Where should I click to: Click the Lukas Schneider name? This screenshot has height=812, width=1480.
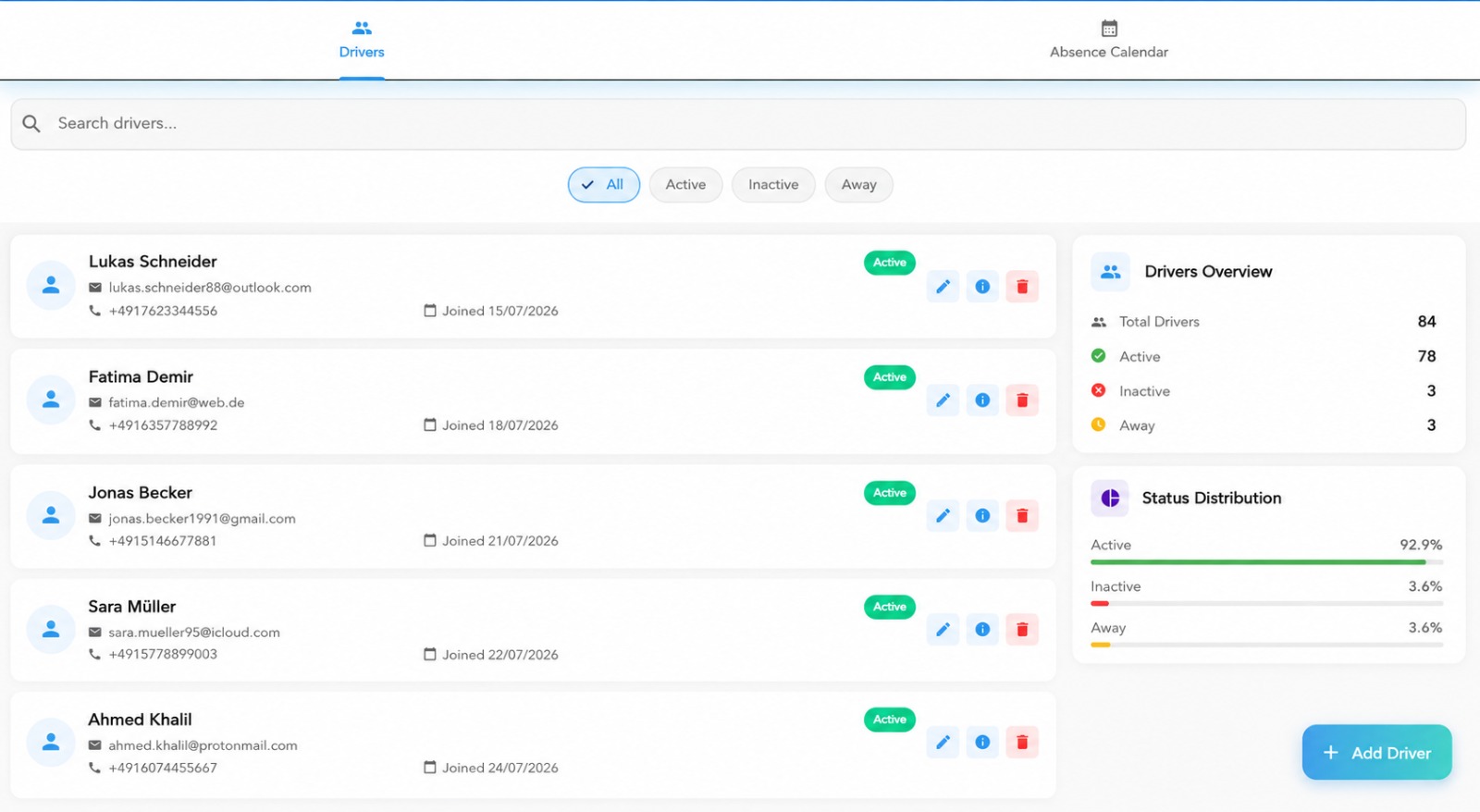[153, 262]
